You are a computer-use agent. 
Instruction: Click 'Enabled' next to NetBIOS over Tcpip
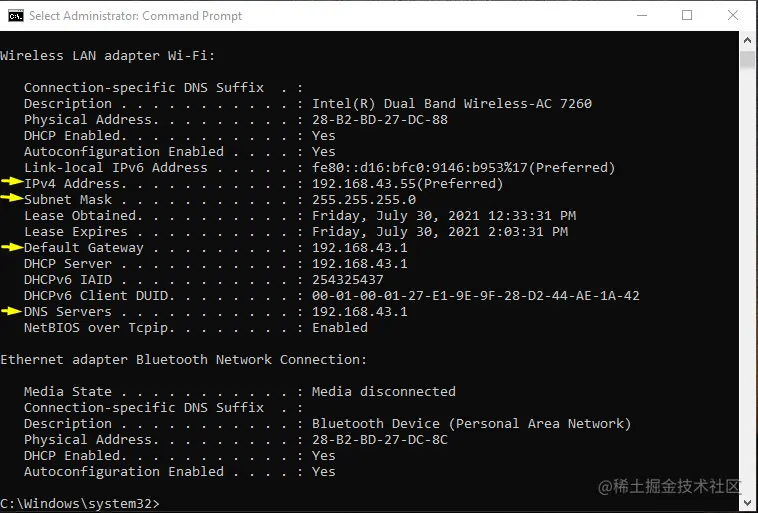click(x=340, y=328)
